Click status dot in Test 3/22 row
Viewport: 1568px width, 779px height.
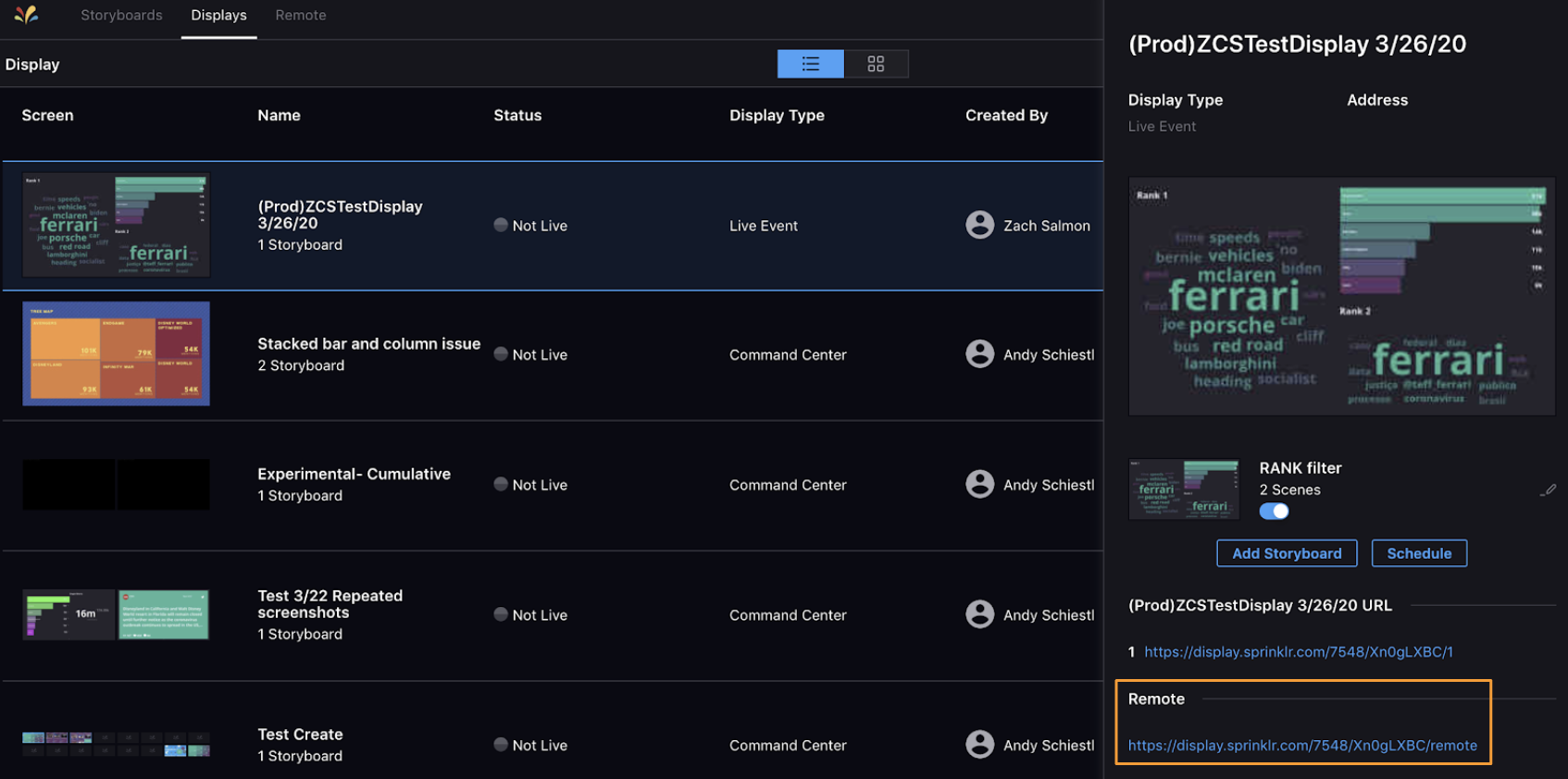point(501,614)
